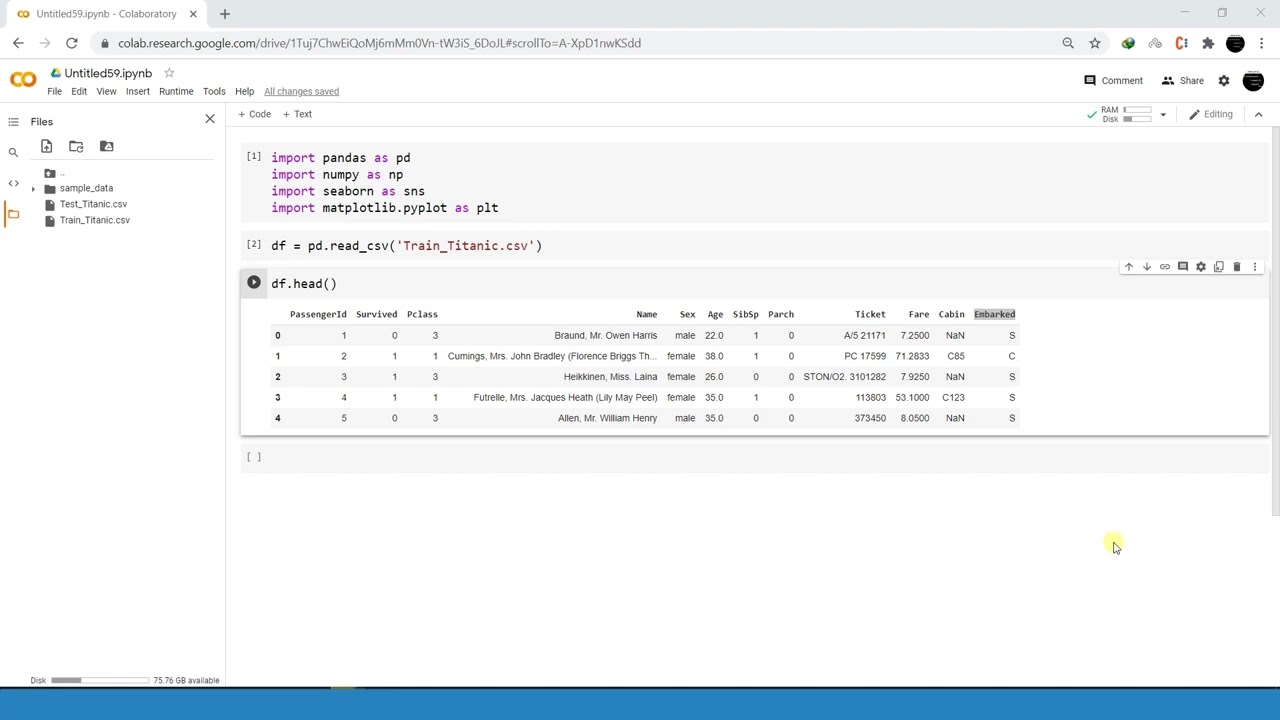The image size is (1280, 720).
Task: Click Upload to session storage icon
Action: (x=46, y=146)
